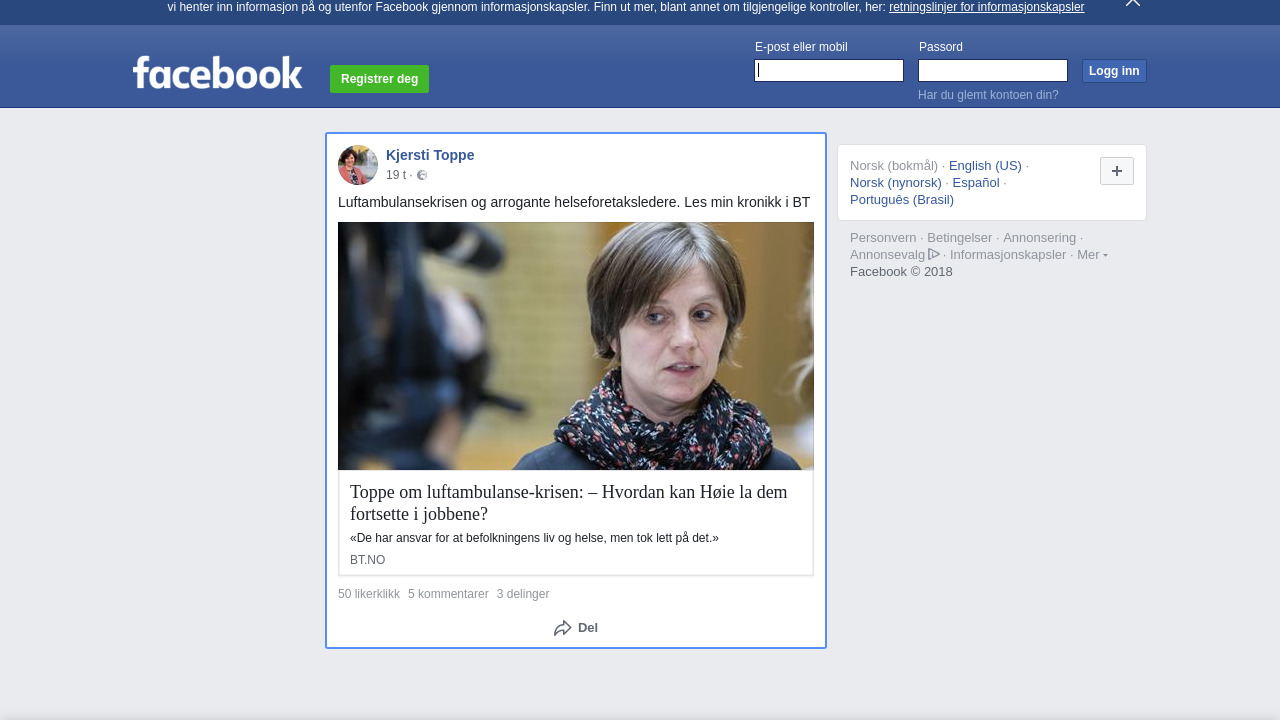1280x720 pixels.
Task: Click the post text about Luftambulansekrisen
Action: pyautogui.click(x=574, y=202)
